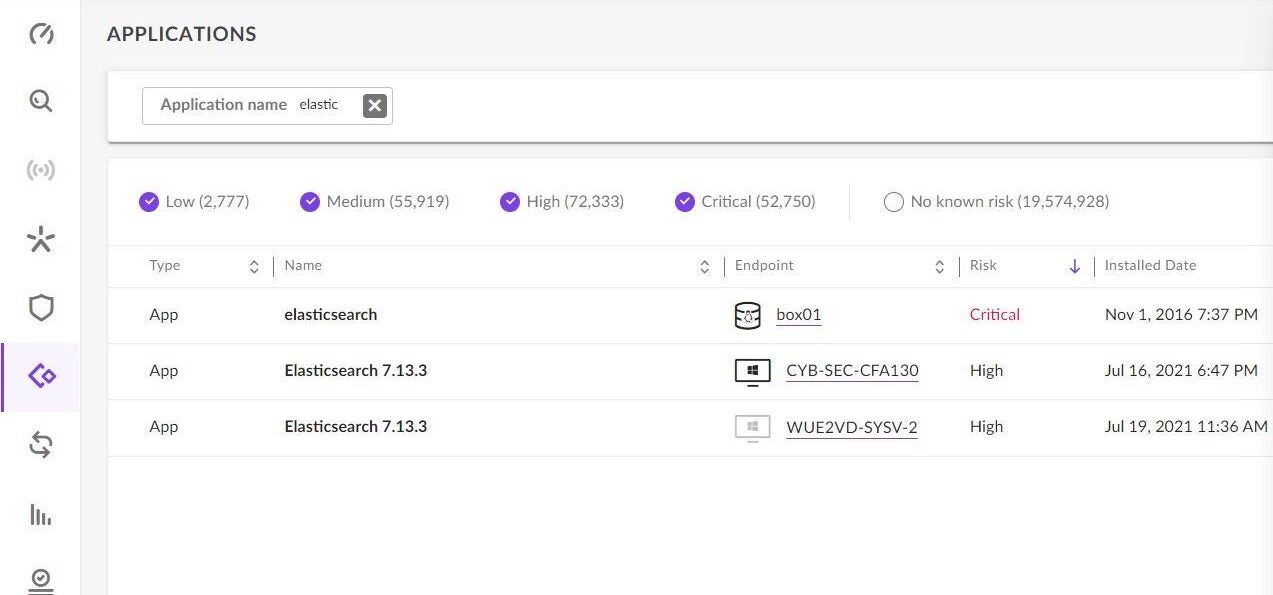Click the elastic filter text field
The image size is (1273, 595).
point(320,105)
